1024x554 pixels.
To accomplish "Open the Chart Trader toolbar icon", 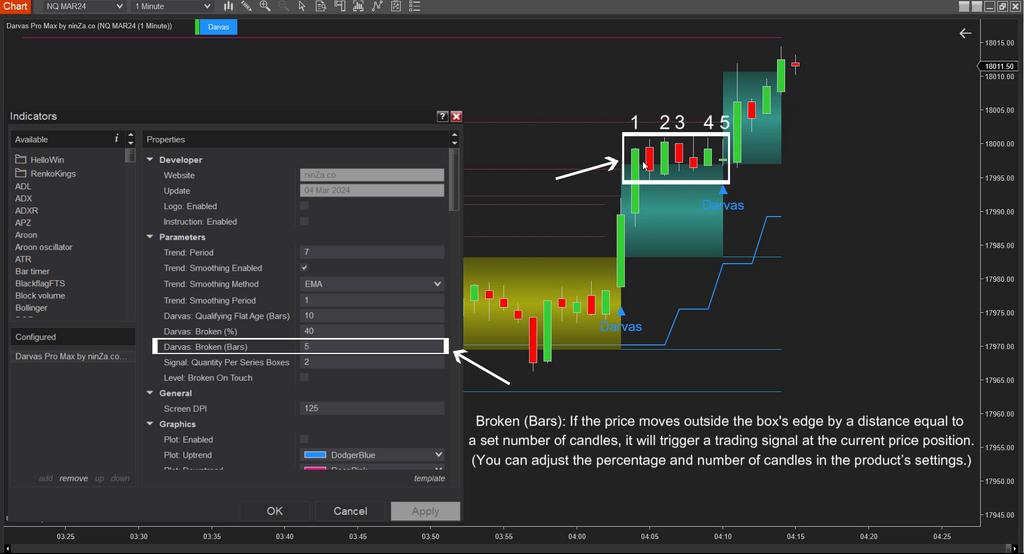I will pyautogui.click(x=340, y=6).
